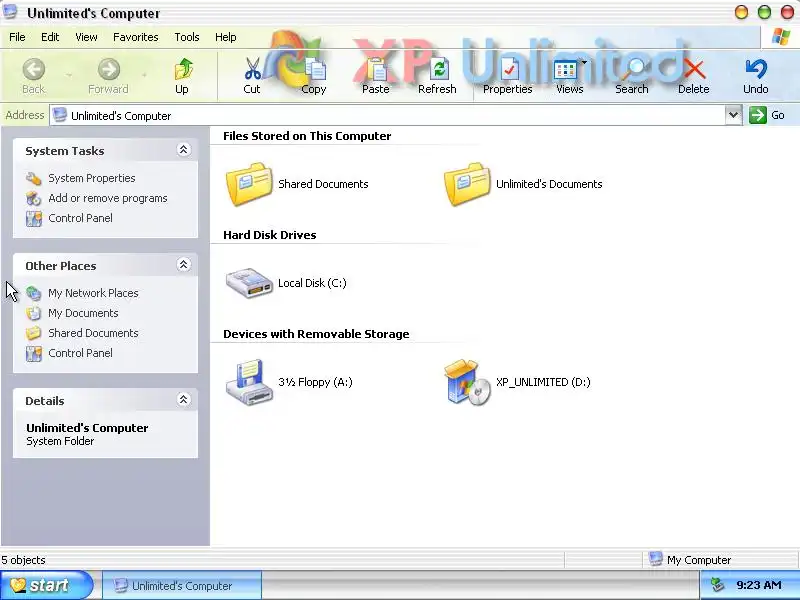Click the Forward toolbar button
The image size is (800, 600).
pos(108,76)
